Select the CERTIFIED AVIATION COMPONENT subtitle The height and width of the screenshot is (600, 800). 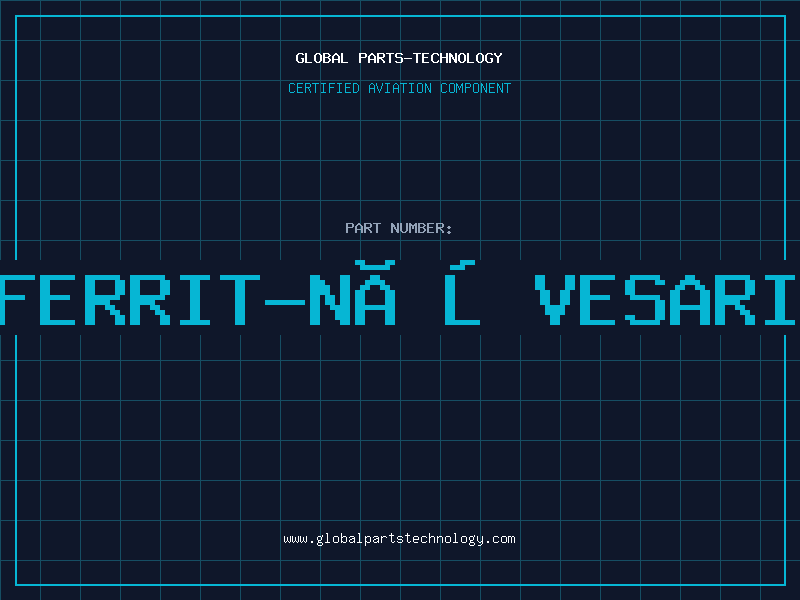pos(399,88)
